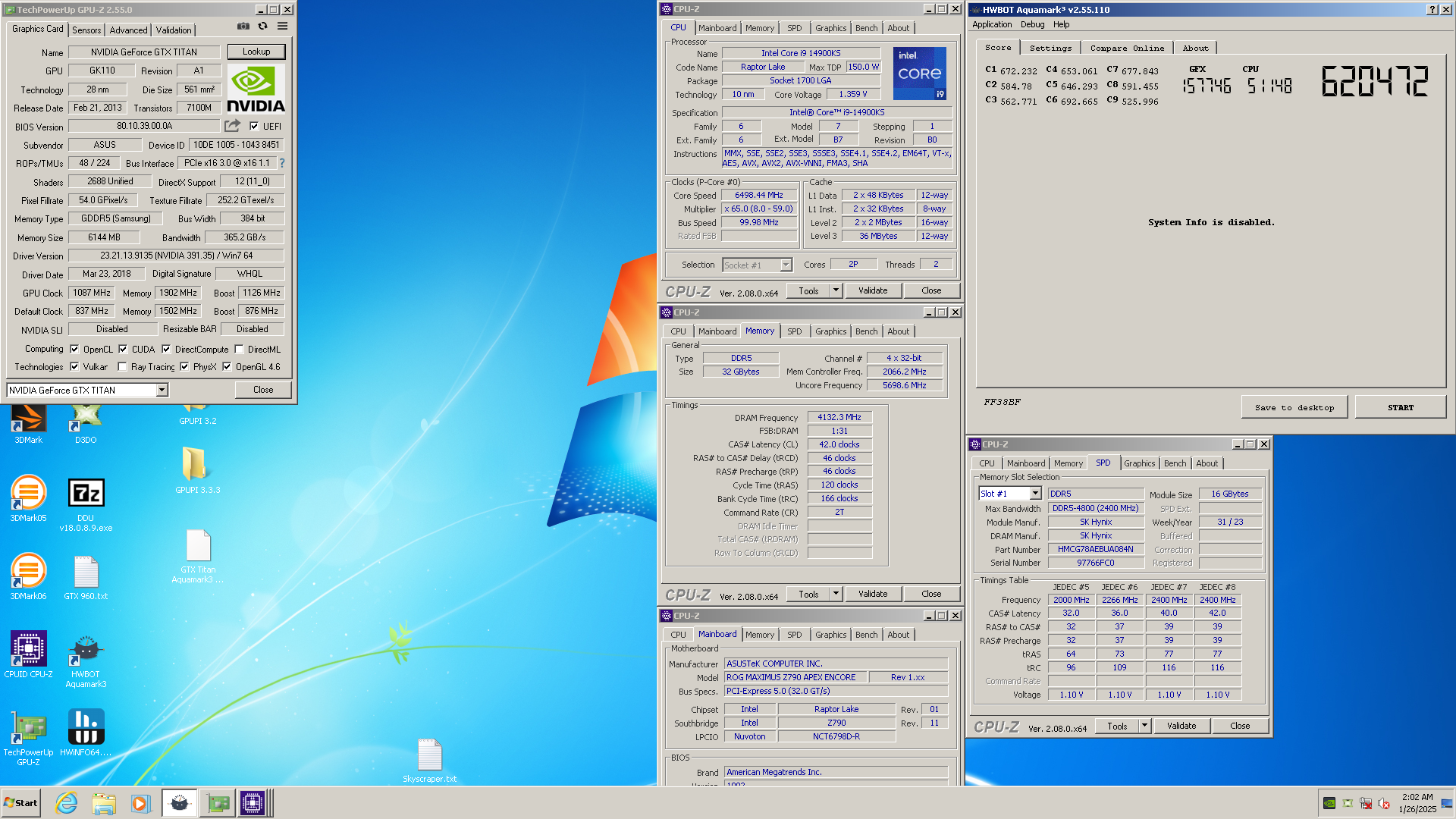Select the D3DO desktop icon
Screen dimensions: 1456x819
tap(86, 425)
